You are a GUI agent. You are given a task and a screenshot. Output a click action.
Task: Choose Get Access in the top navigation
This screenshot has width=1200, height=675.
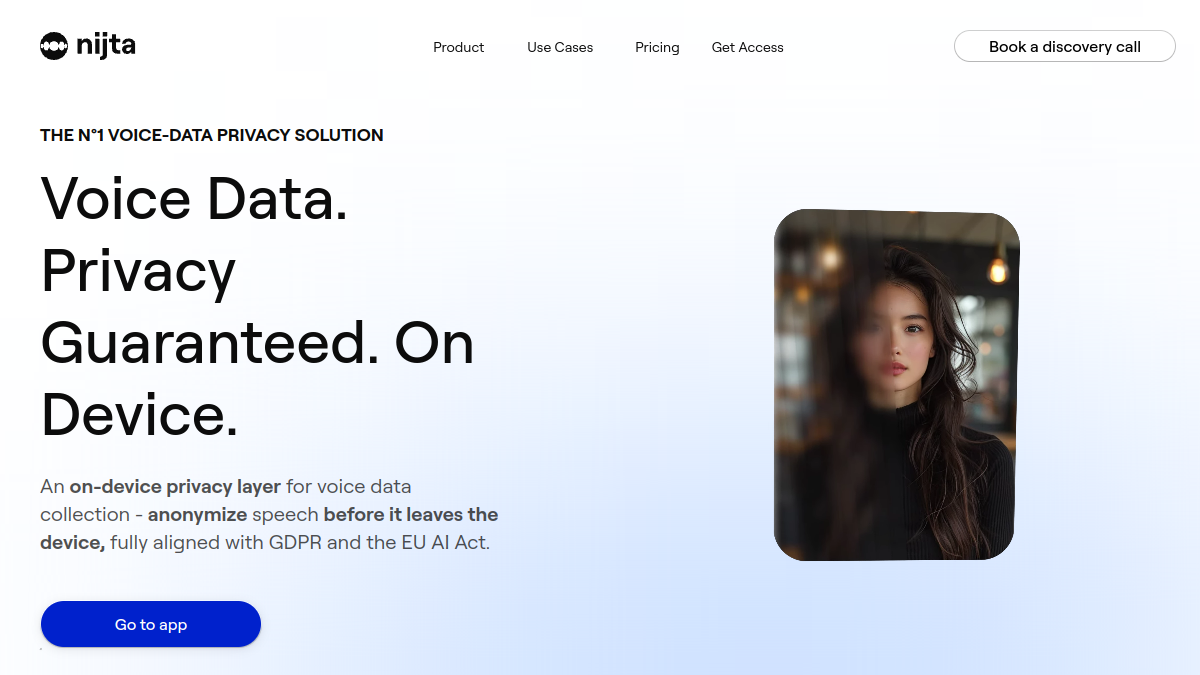click(x=748, y=47)
